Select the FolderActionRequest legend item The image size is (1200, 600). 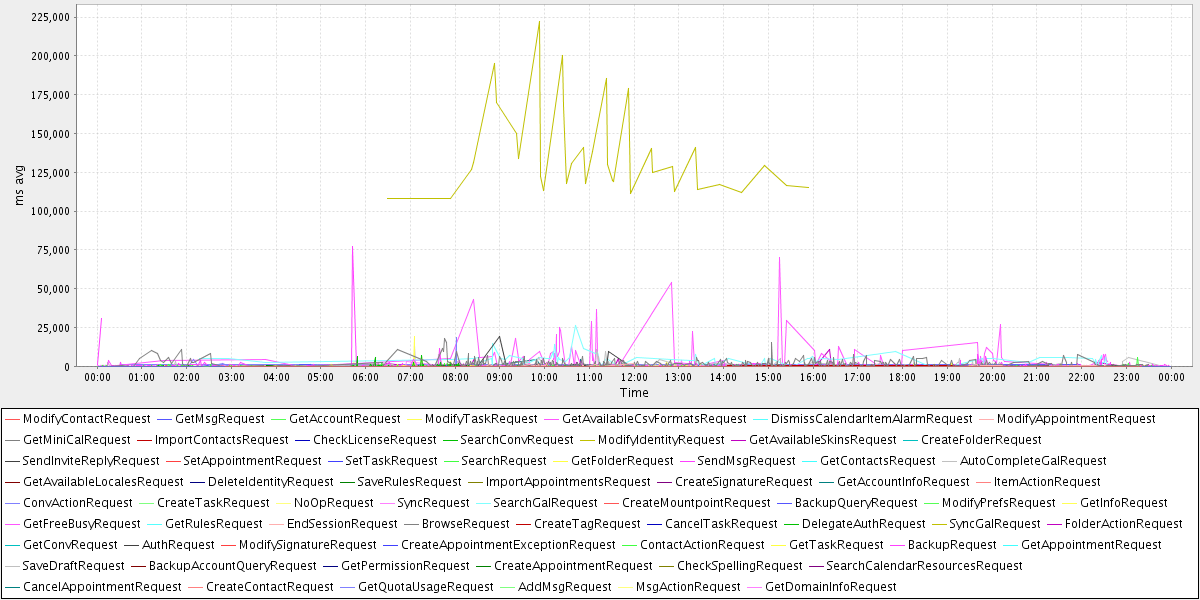tap(1123, 524)
